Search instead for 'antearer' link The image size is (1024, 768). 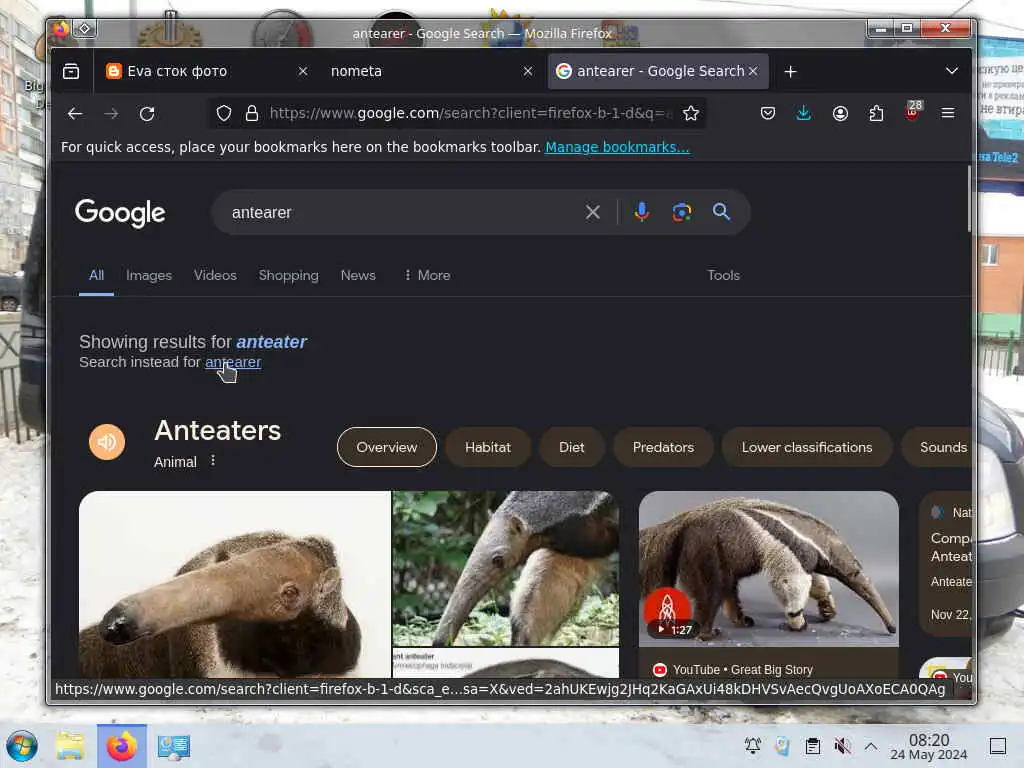[x=233, y=362]
